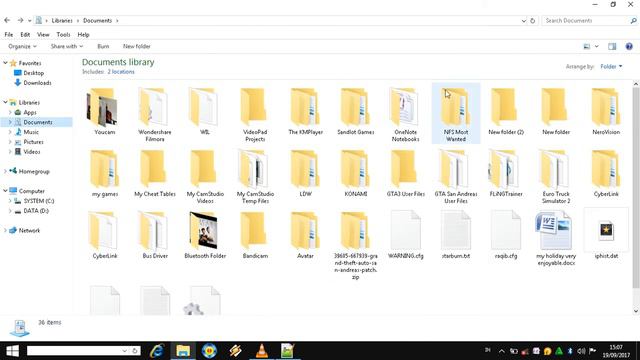Open the Youcam folder
This screenshot has width=640, height=360.
pos(104,111)
